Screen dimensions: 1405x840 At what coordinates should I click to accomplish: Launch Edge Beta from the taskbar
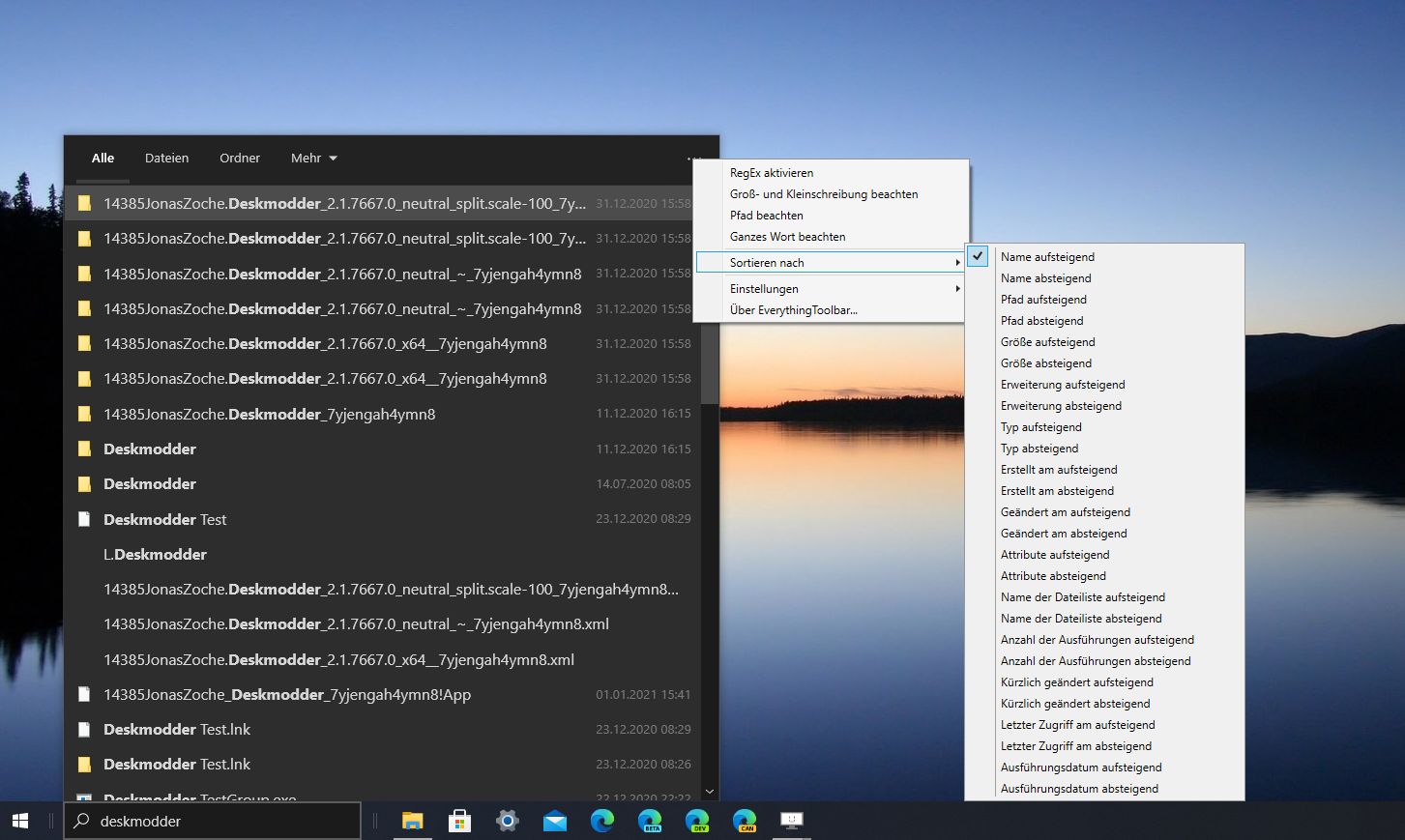[x=650, y=821]
